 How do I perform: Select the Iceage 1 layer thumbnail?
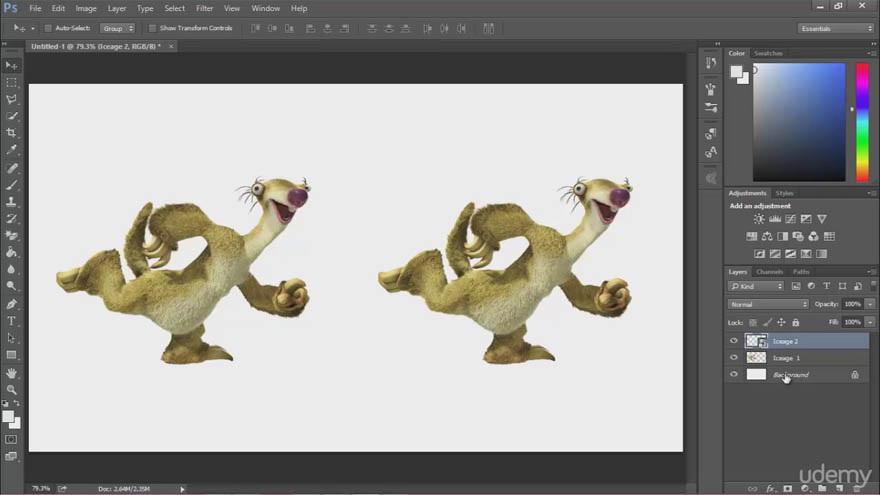pos(756,358)
